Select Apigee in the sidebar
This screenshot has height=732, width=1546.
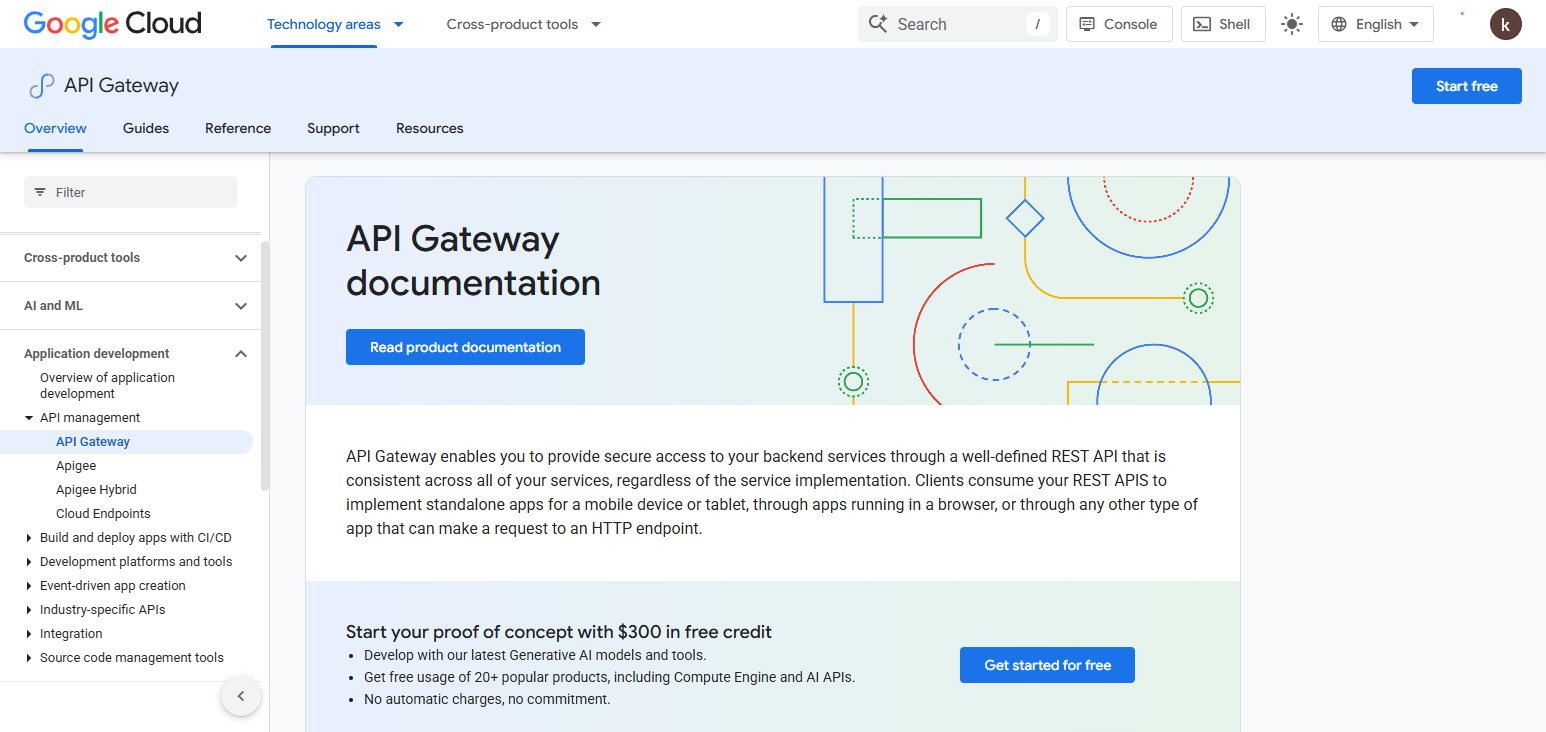(x=76, y=466)
